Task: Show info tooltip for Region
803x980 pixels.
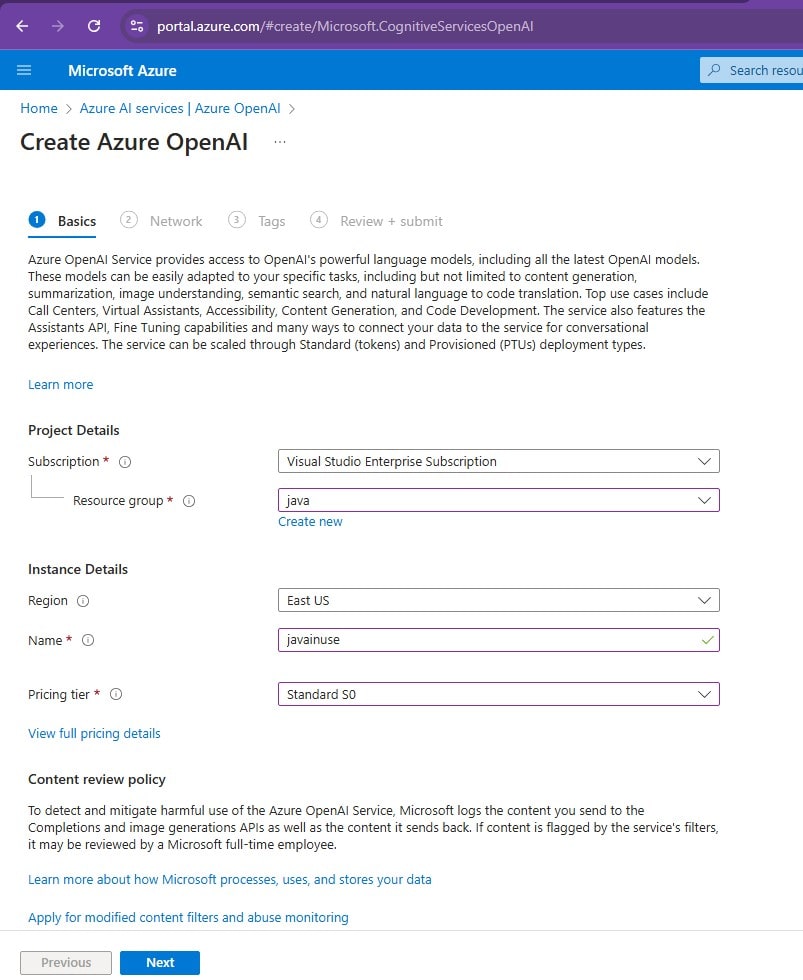Action: [82, 601]
